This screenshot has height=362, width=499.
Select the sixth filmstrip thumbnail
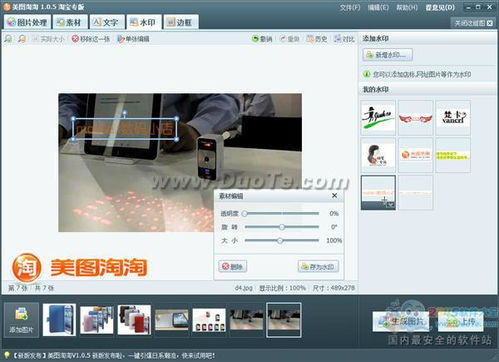click(x=246, y=319)
